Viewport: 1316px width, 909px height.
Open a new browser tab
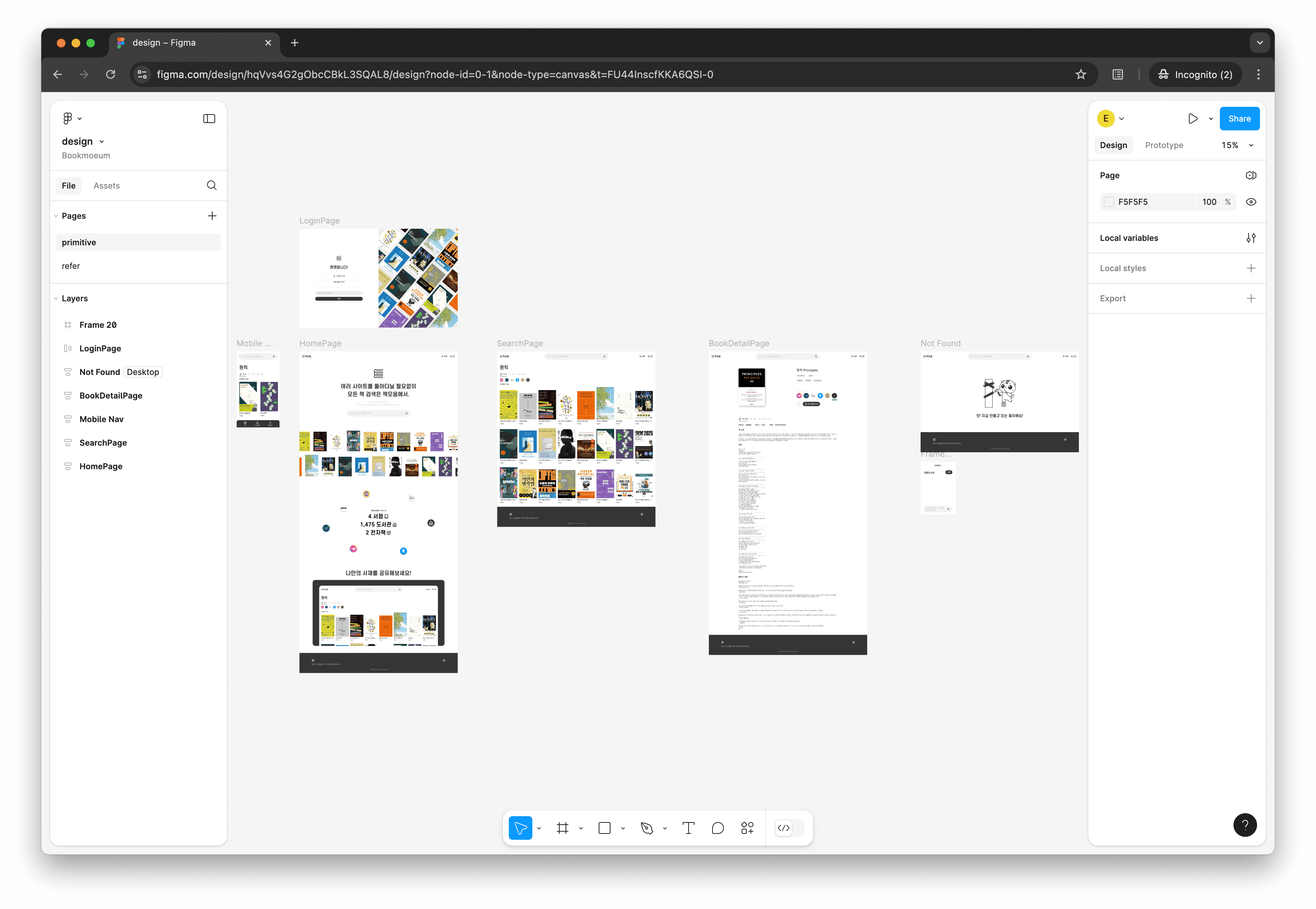[x=294, y=43]
